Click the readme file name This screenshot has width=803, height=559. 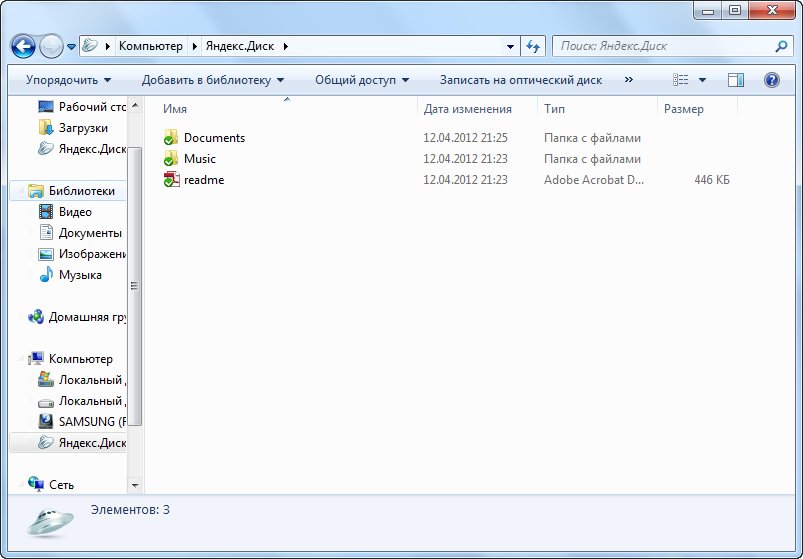204,180
